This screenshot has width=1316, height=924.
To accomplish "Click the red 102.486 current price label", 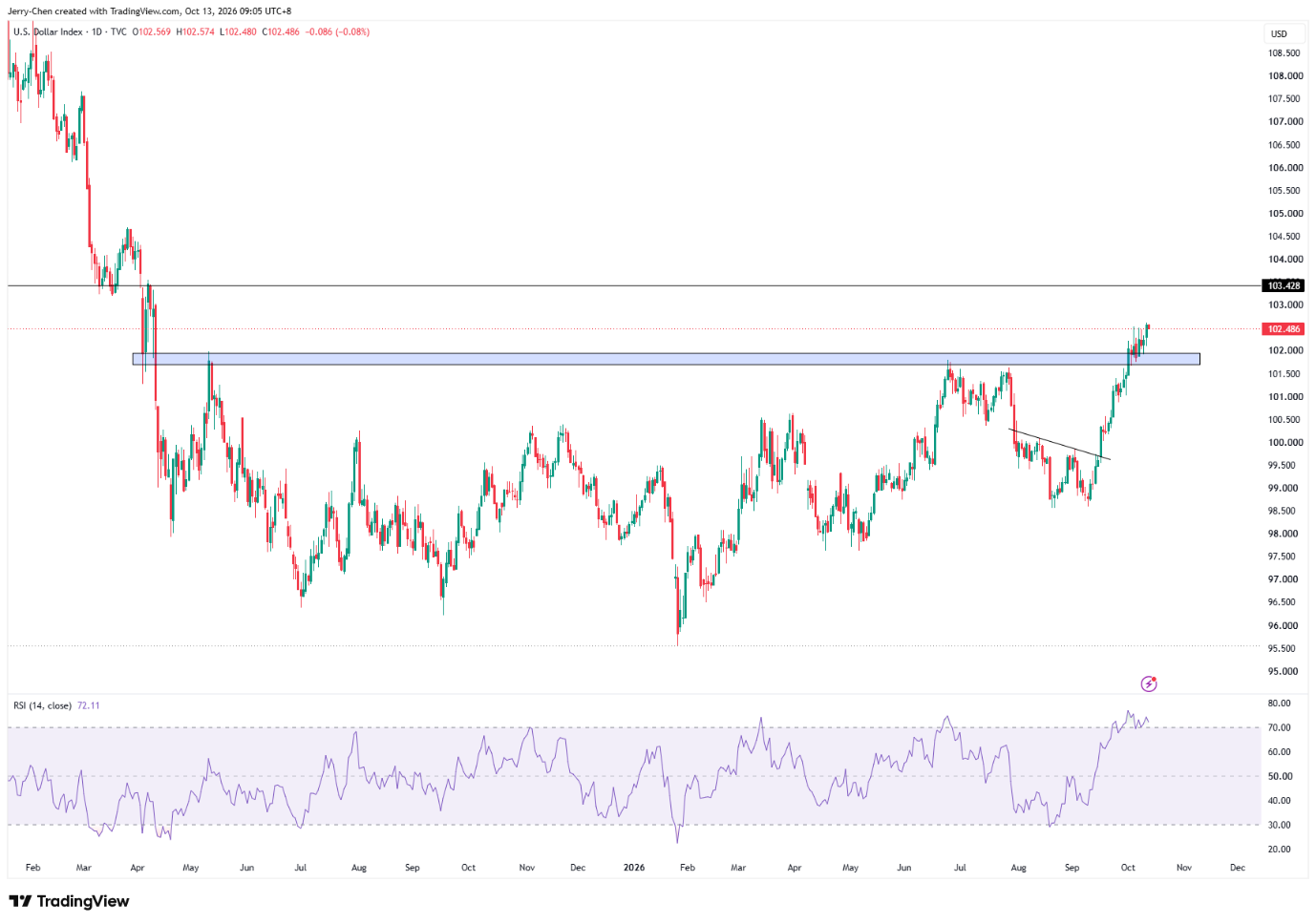I will (x=1284, y=328).
